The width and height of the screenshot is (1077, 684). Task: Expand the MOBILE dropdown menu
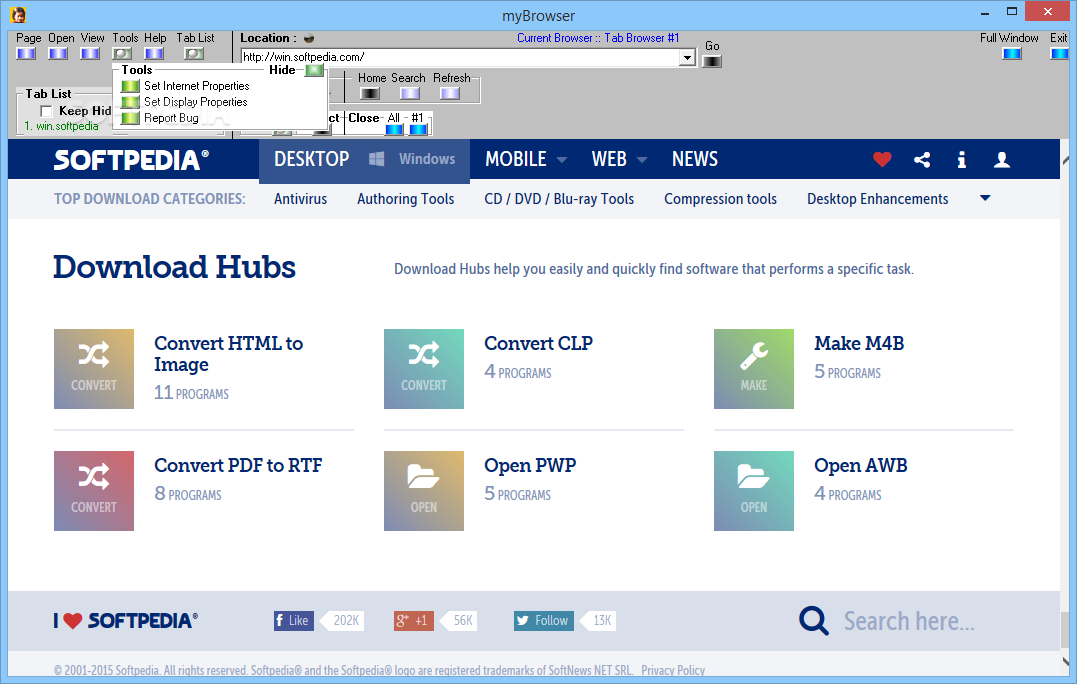pos(561,160)
